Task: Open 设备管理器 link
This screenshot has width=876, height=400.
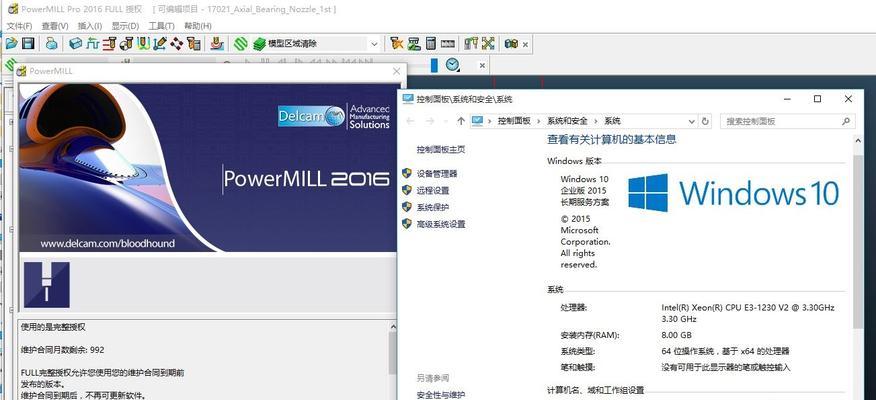Action: [437, 174]
